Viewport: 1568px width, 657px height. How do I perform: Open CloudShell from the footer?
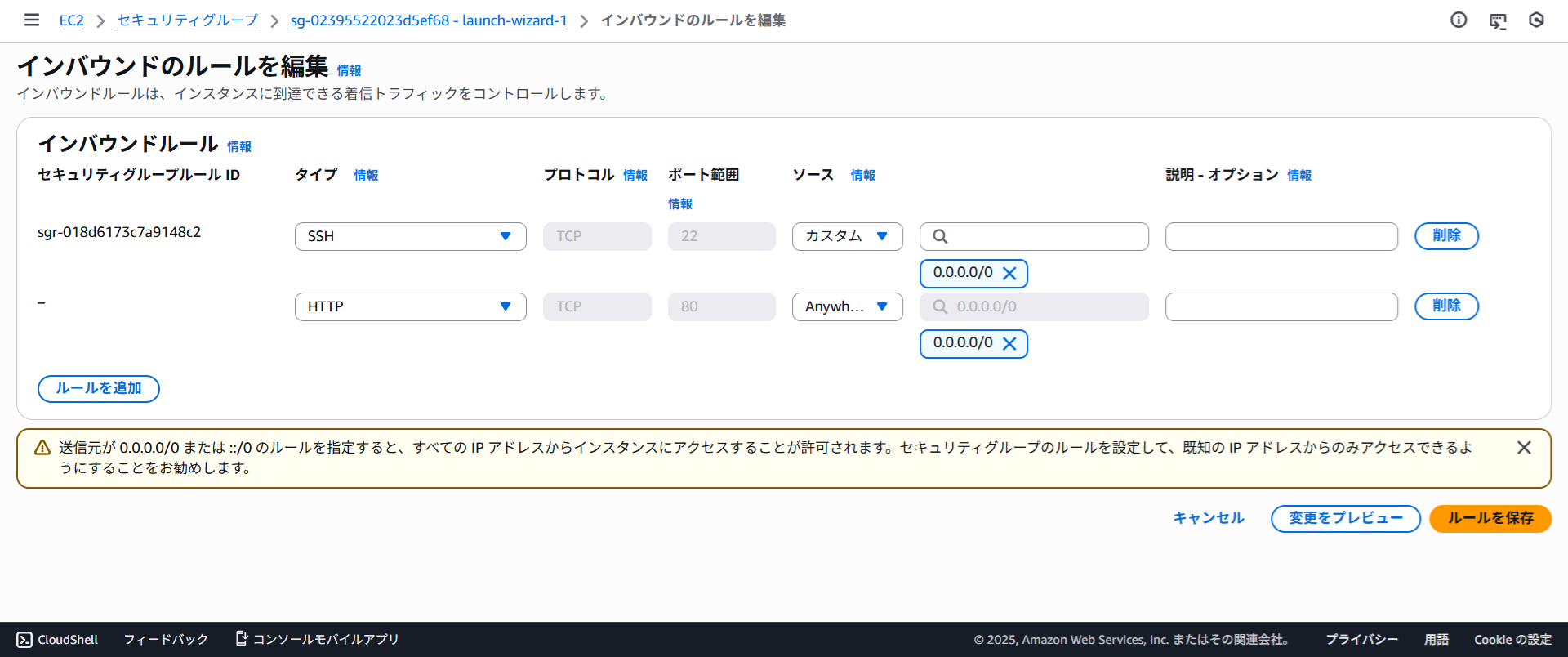tap(57, 640)
